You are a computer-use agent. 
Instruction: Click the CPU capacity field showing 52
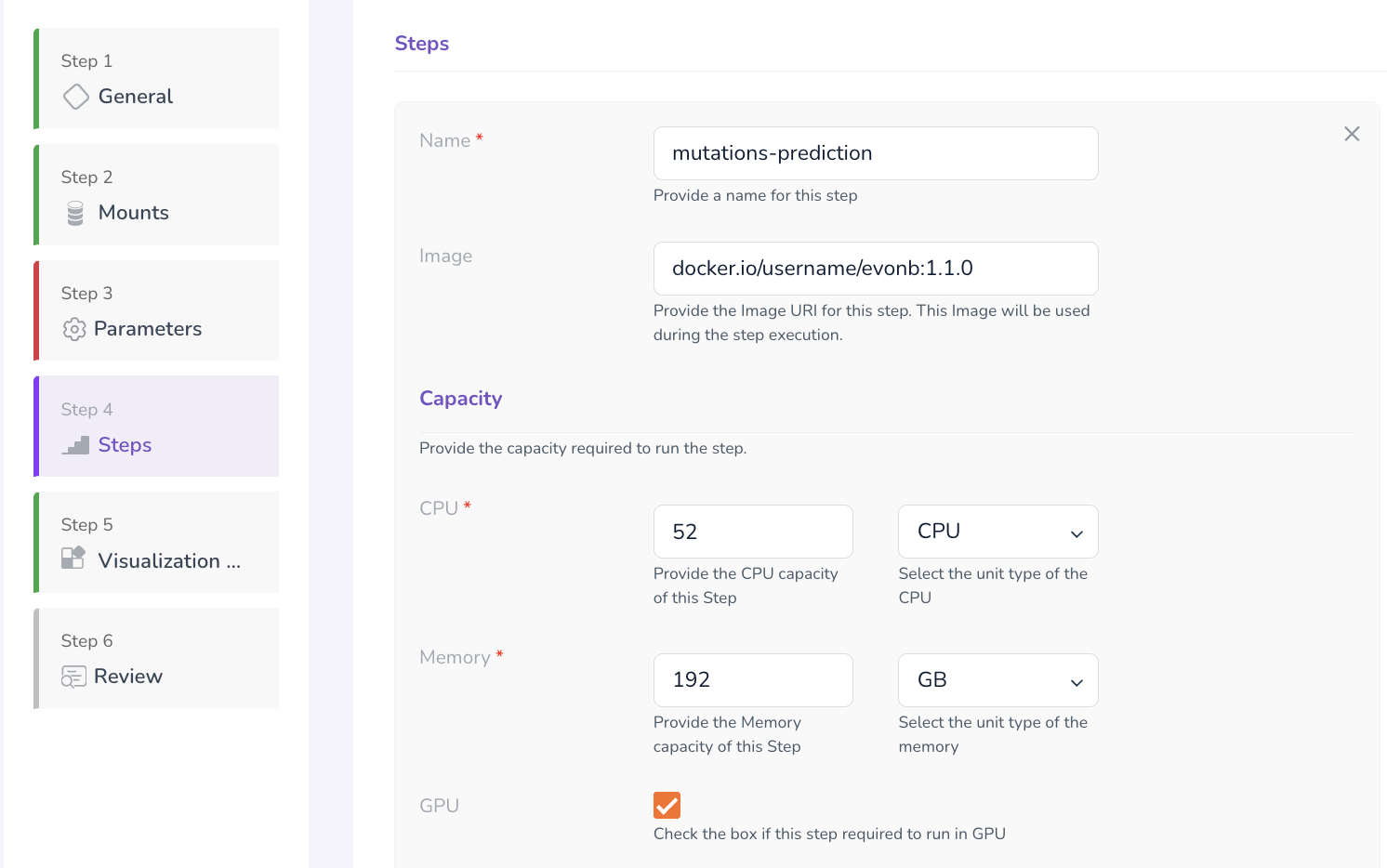coord(752,532)
